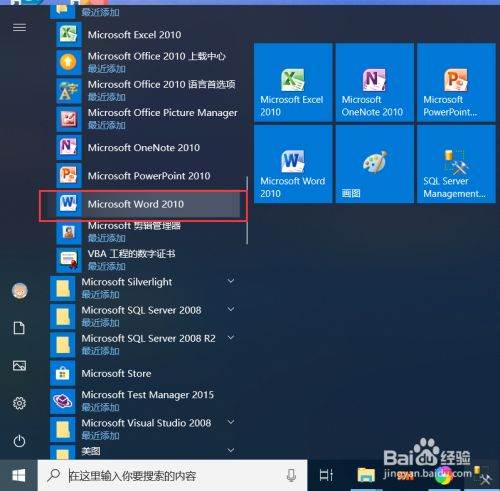Select Microsoft Visual Studio 2008 text
This screenshot has width=500, height=491.
146,423
